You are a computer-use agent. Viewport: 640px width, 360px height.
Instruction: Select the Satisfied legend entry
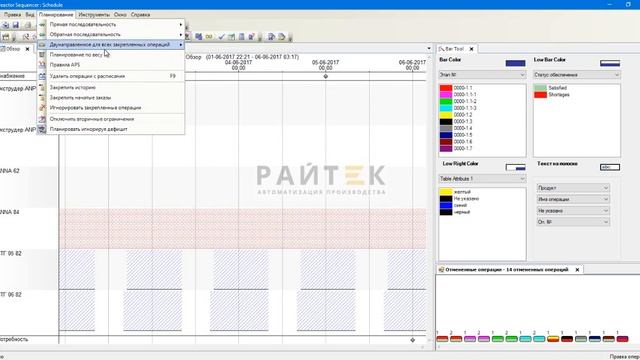551,88
